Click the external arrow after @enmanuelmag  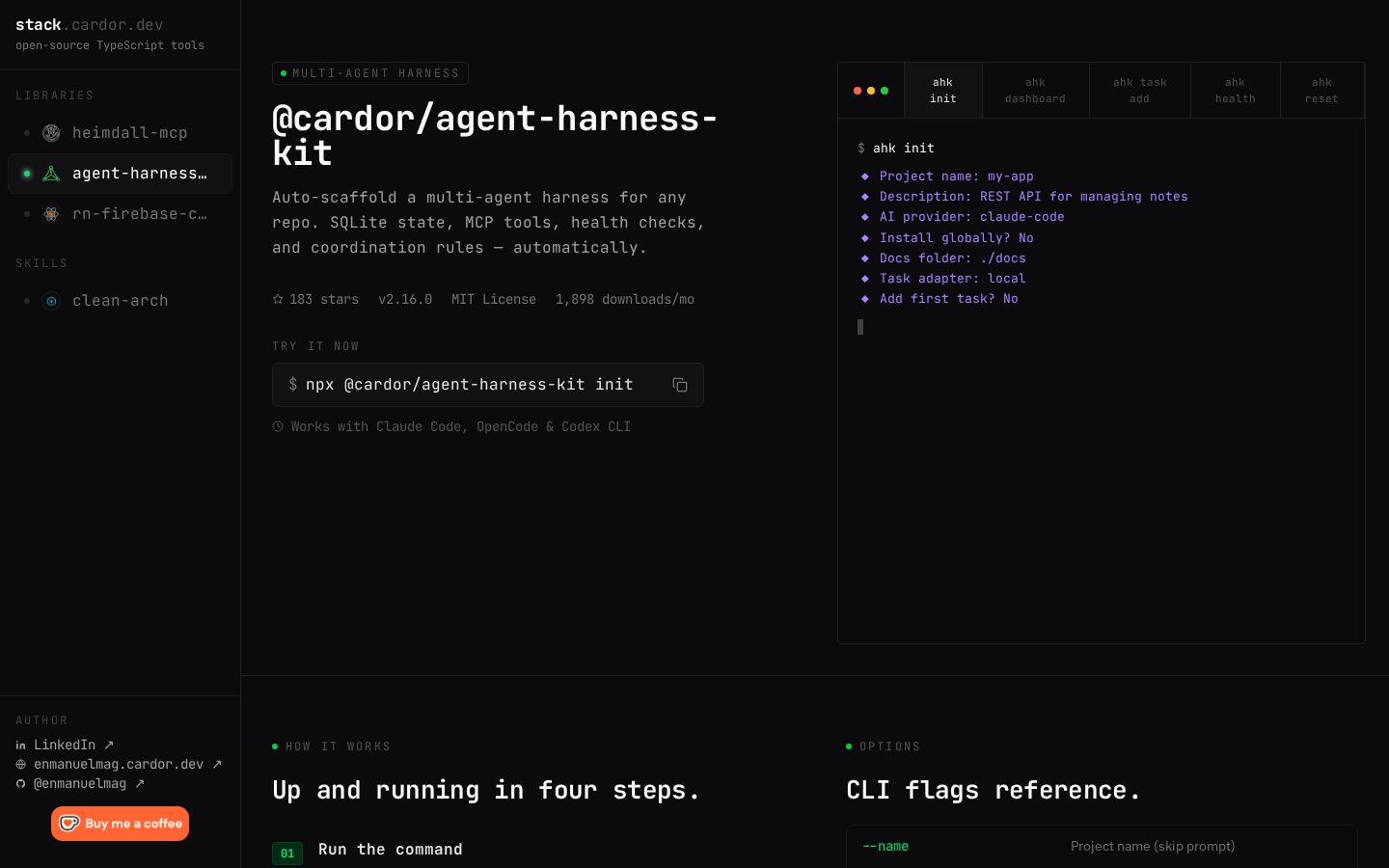coord(140,783)
